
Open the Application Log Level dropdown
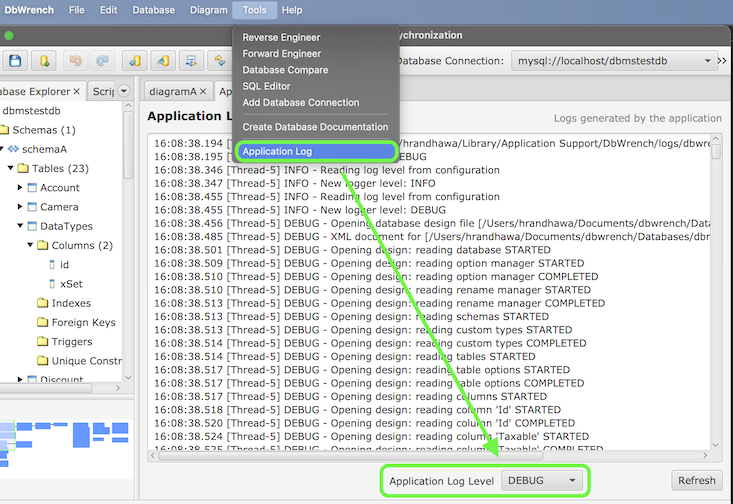542,481
